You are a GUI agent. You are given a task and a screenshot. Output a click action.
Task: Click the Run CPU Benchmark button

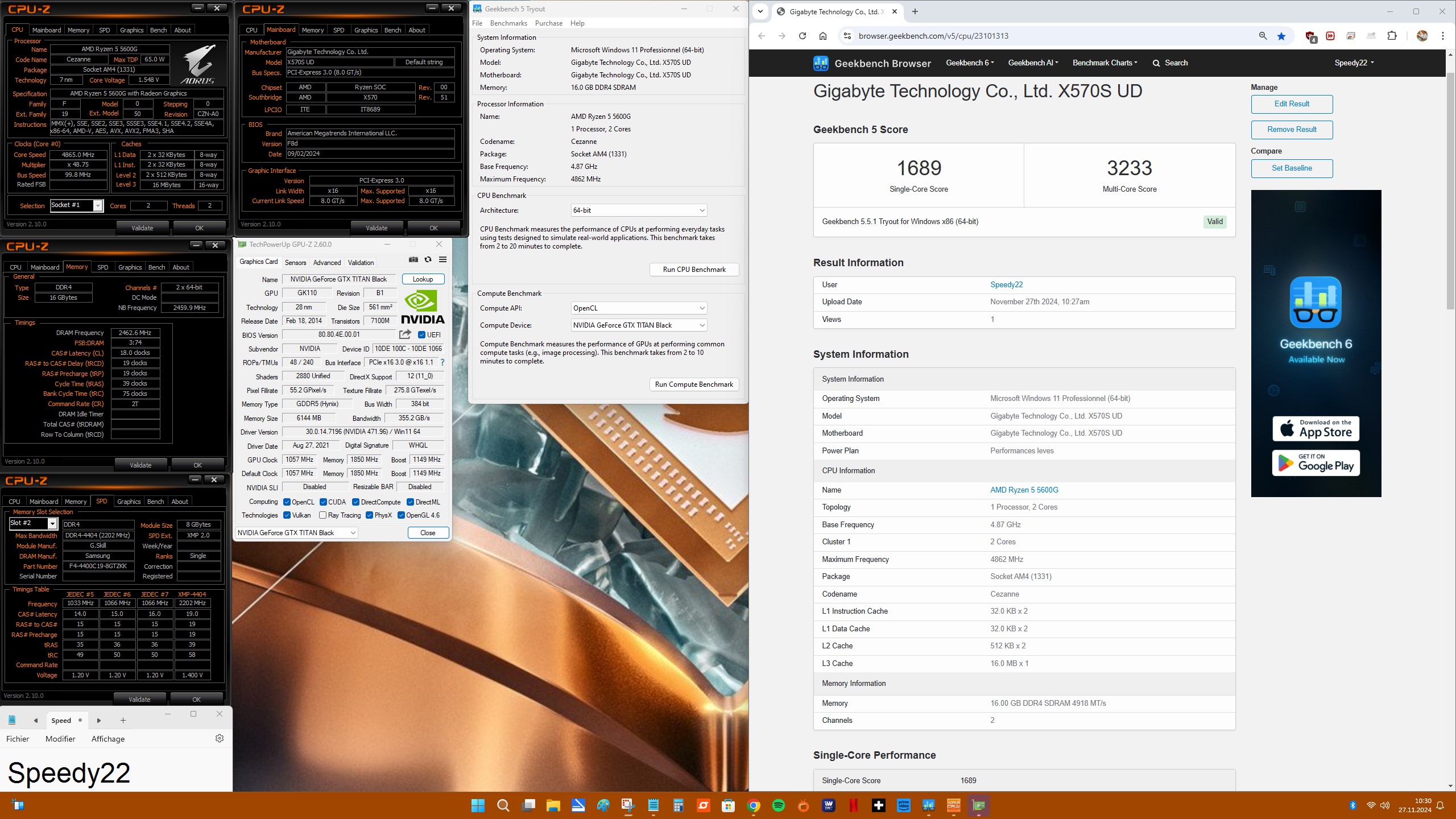pos(694,270)
